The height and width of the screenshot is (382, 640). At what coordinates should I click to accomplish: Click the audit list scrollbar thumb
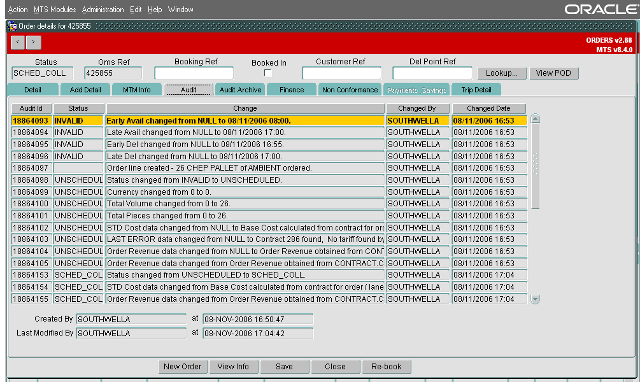pyautogui.click(x=535, y=166)
